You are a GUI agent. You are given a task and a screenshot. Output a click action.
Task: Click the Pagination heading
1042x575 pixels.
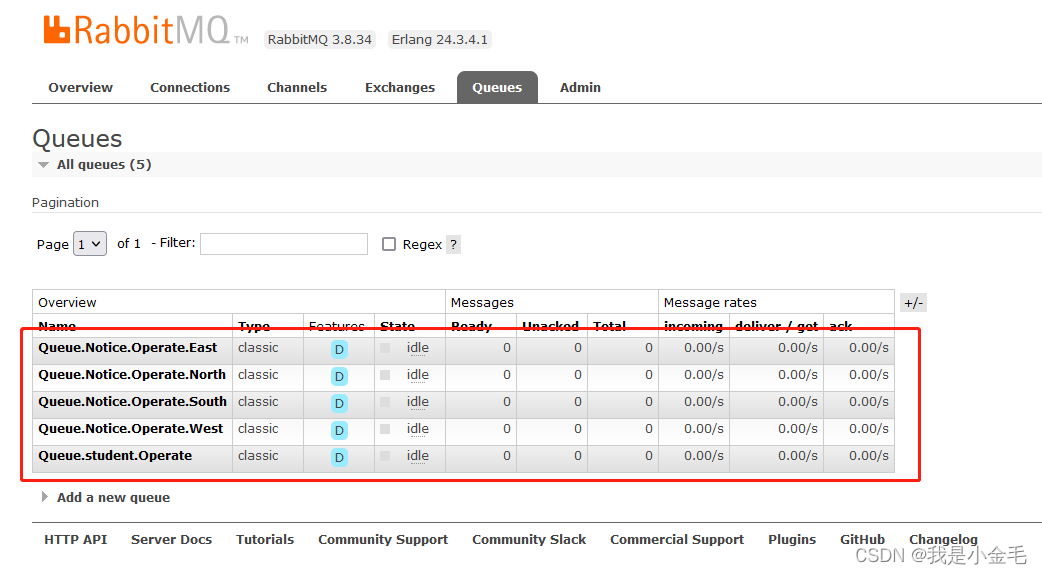[x=65, y=203]
